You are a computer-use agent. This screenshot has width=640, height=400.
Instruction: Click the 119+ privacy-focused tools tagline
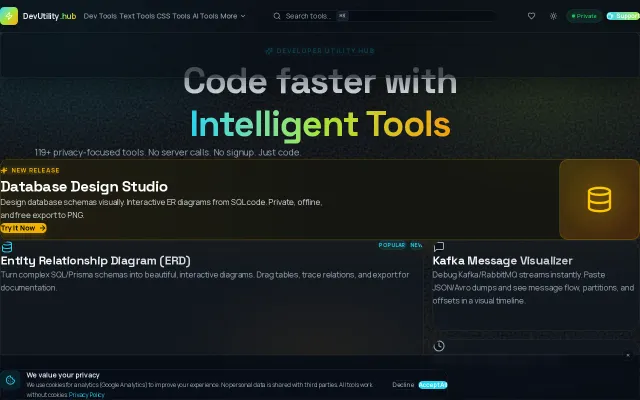point(168,152)
